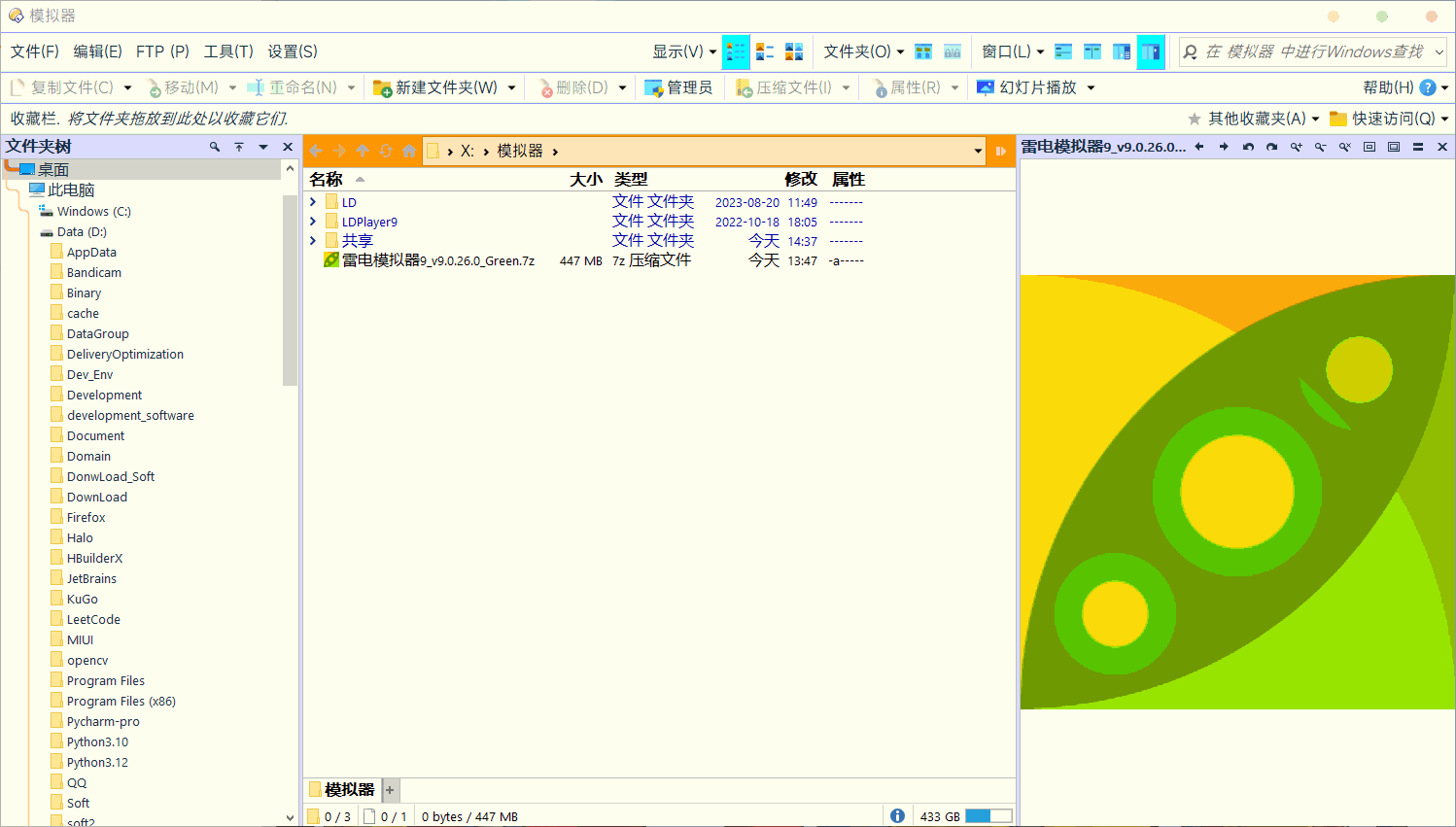Switch to details view mode icon
Image resolution: width=1456 pixels, height=827 pixels.
(x=736, y=52)
